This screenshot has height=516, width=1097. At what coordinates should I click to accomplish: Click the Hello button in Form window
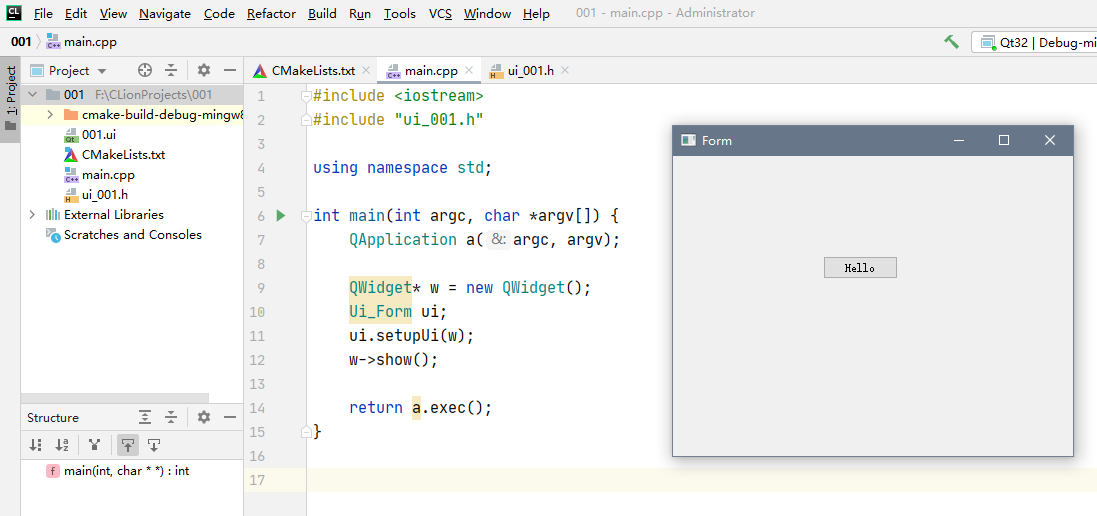[x=860, y=268]
